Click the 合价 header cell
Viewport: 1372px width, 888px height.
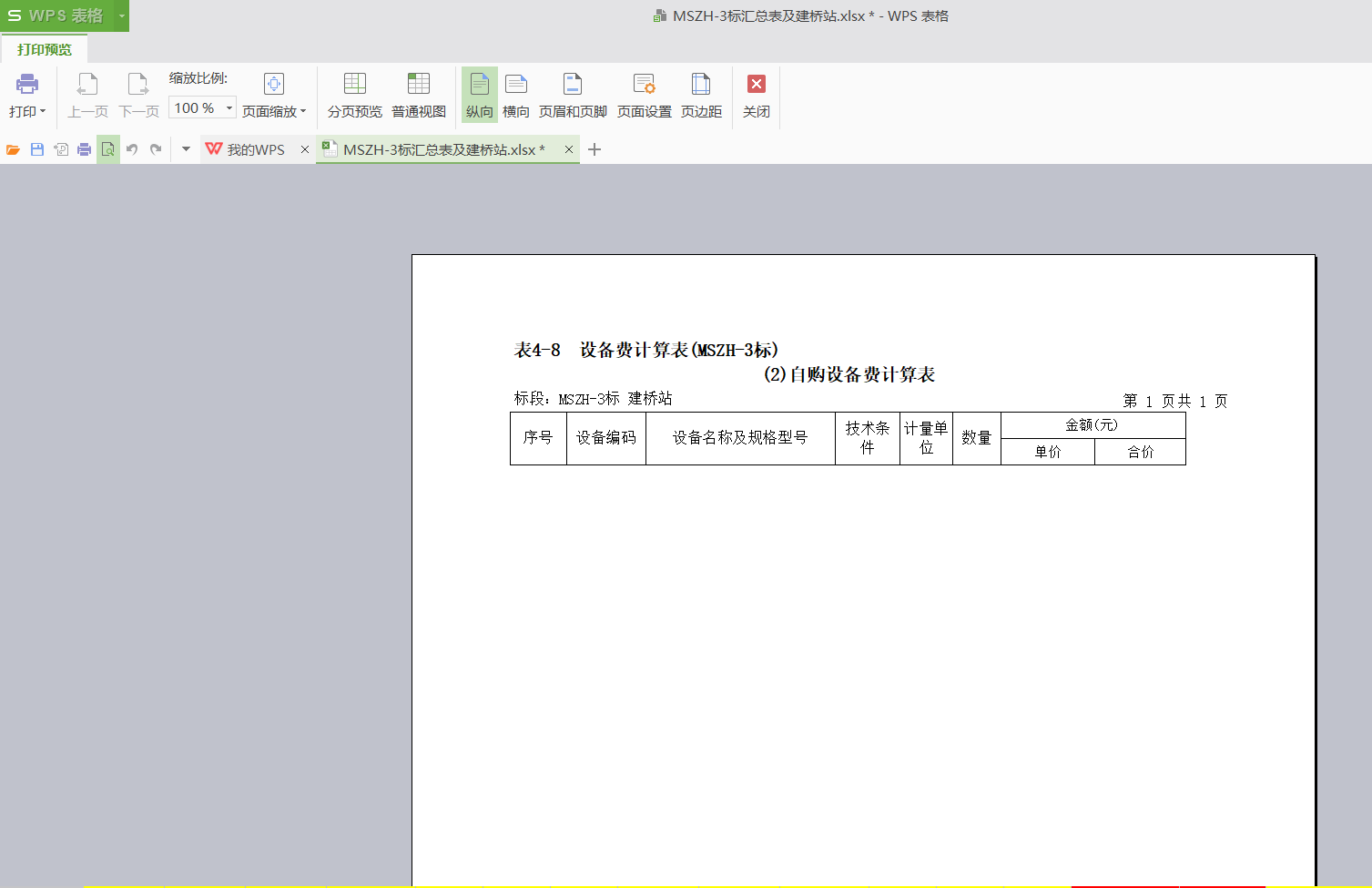pyautogui.click(x=1141, y=452)
